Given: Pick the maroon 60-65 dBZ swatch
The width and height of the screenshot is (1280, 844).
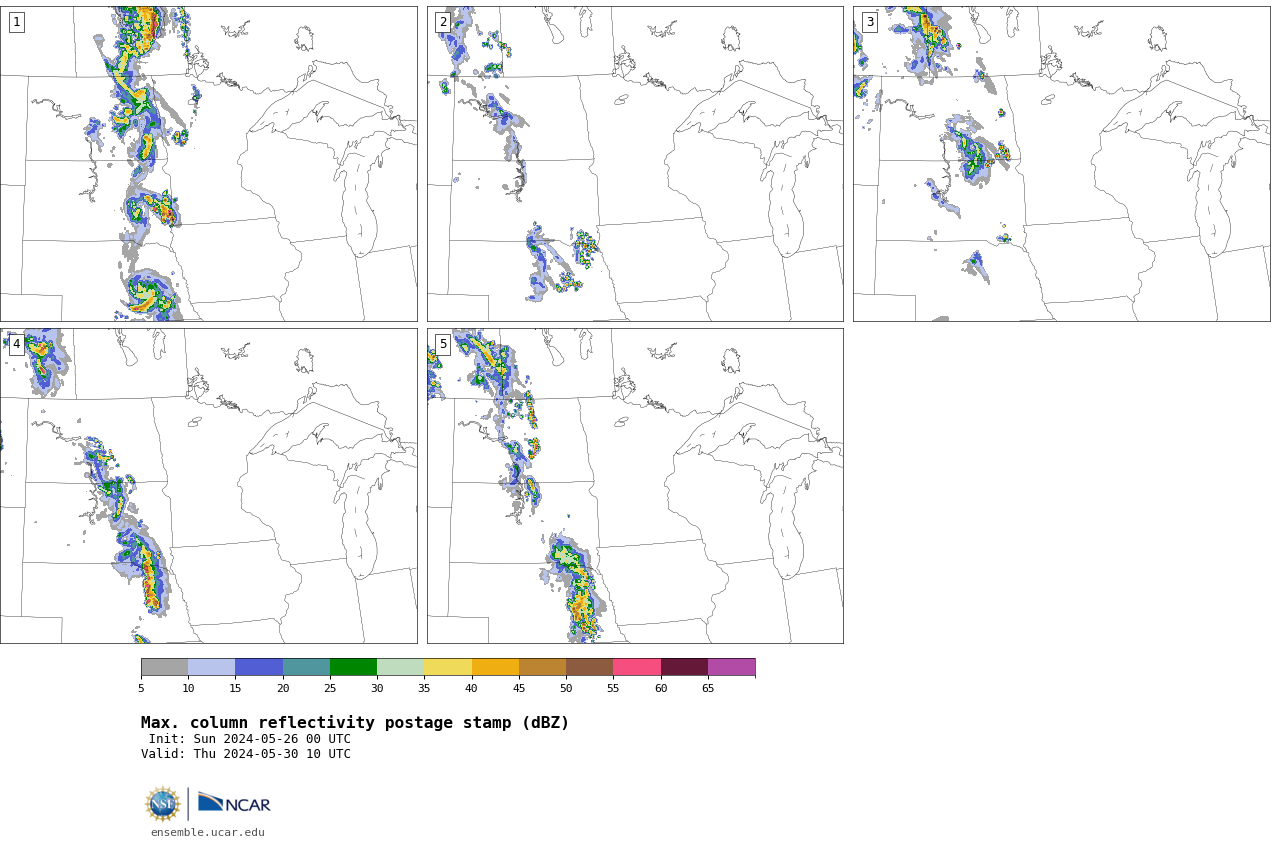Looking at the screenshot, I should 684,667.
